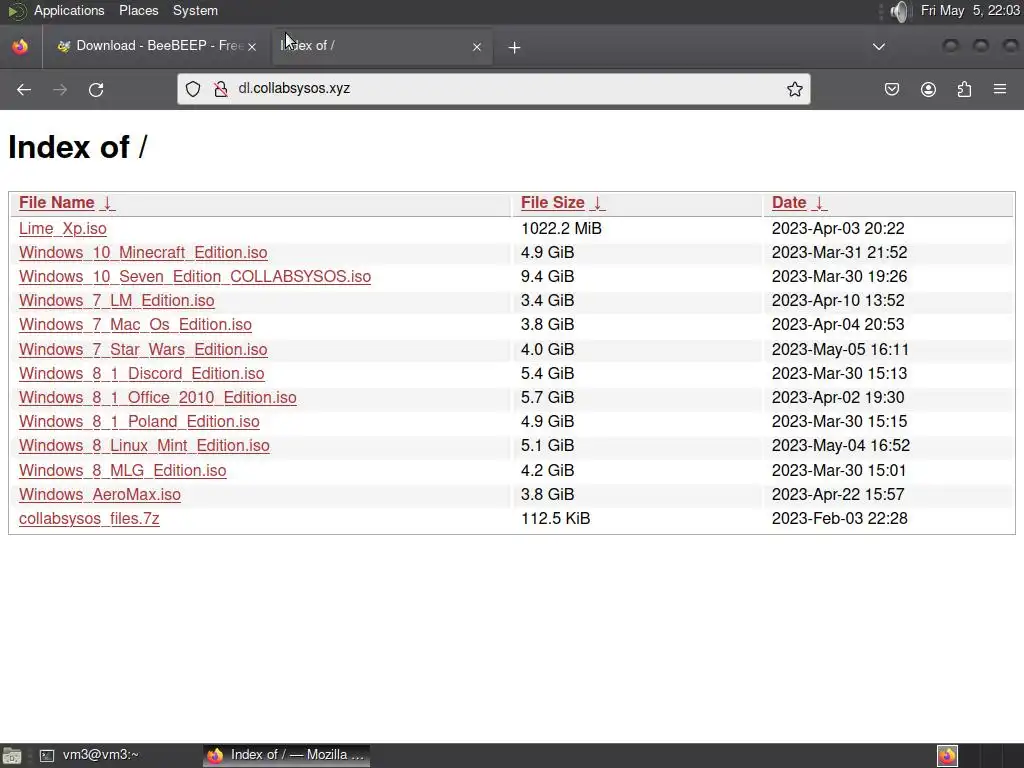Sort descending by File Name arrow
1024x768 pixels.
(107, 202)
